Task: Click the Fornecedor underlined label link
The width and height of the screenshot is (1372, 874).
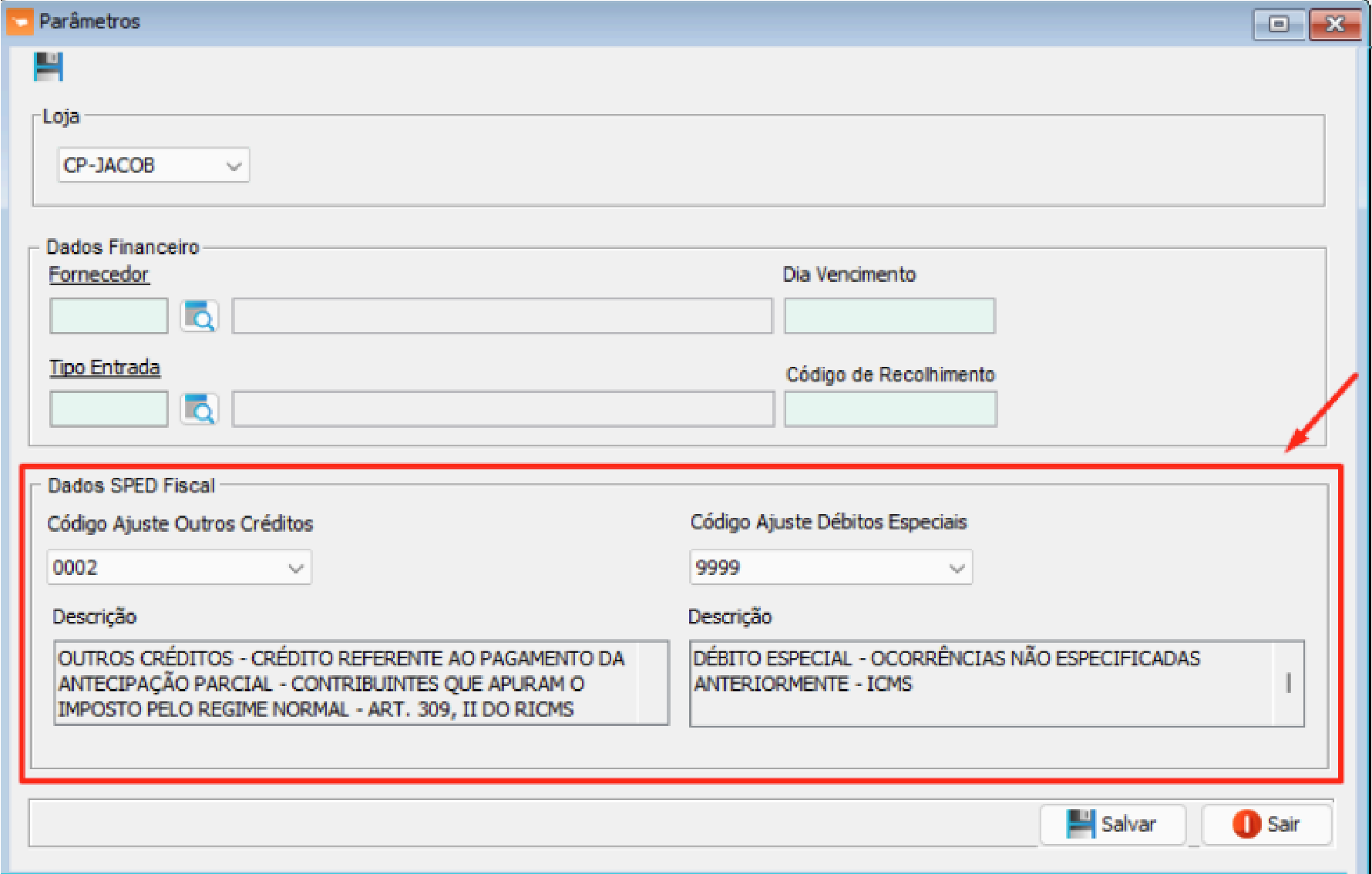Action: (99, 275)
